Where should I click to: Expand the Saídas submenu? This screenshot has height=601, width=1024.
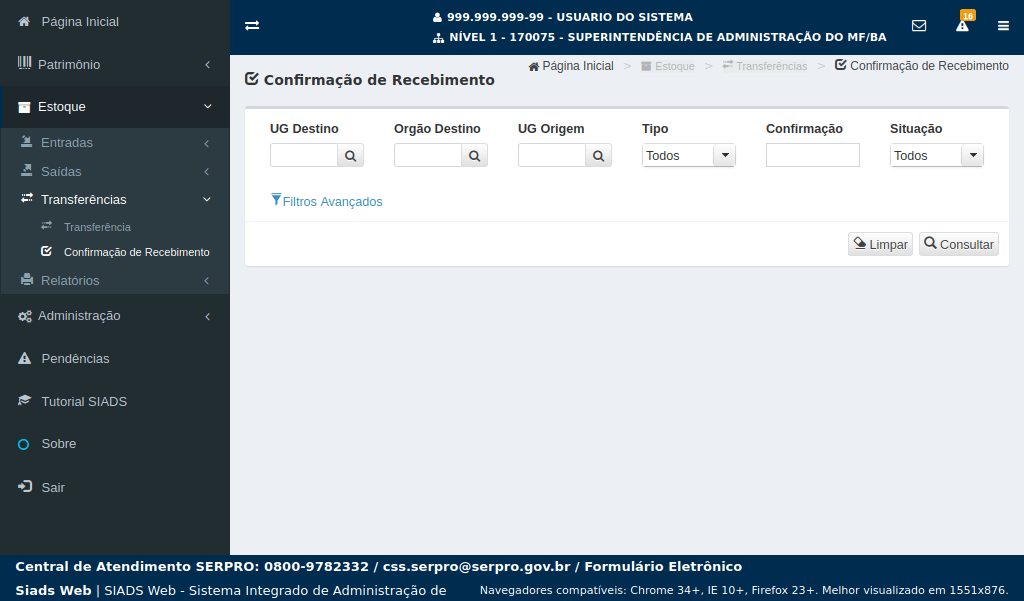click(115, 171)
